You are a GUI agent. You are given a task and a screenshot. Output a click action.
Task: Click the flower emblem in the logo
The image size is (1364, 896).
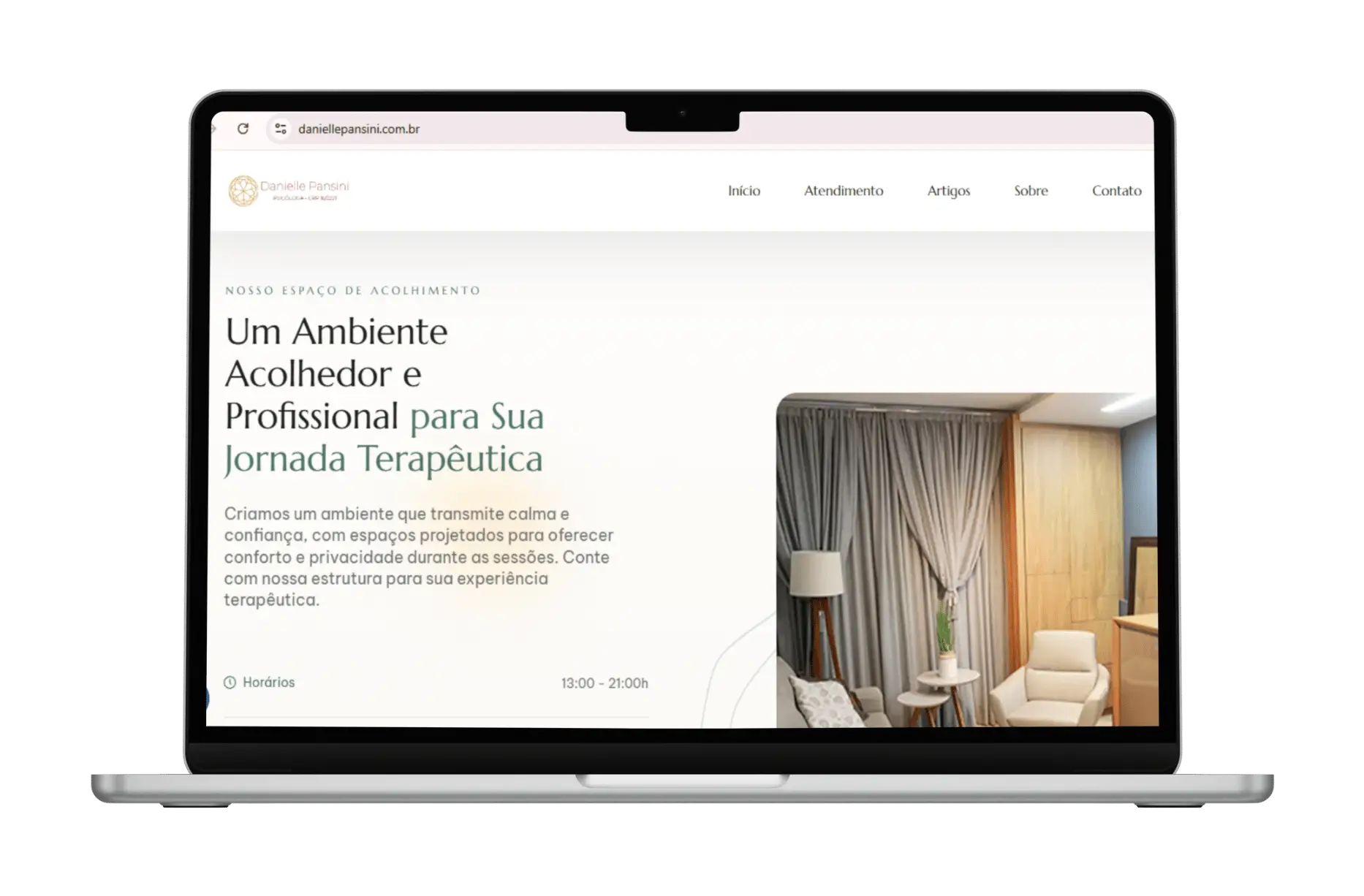(x=243, y=191)
